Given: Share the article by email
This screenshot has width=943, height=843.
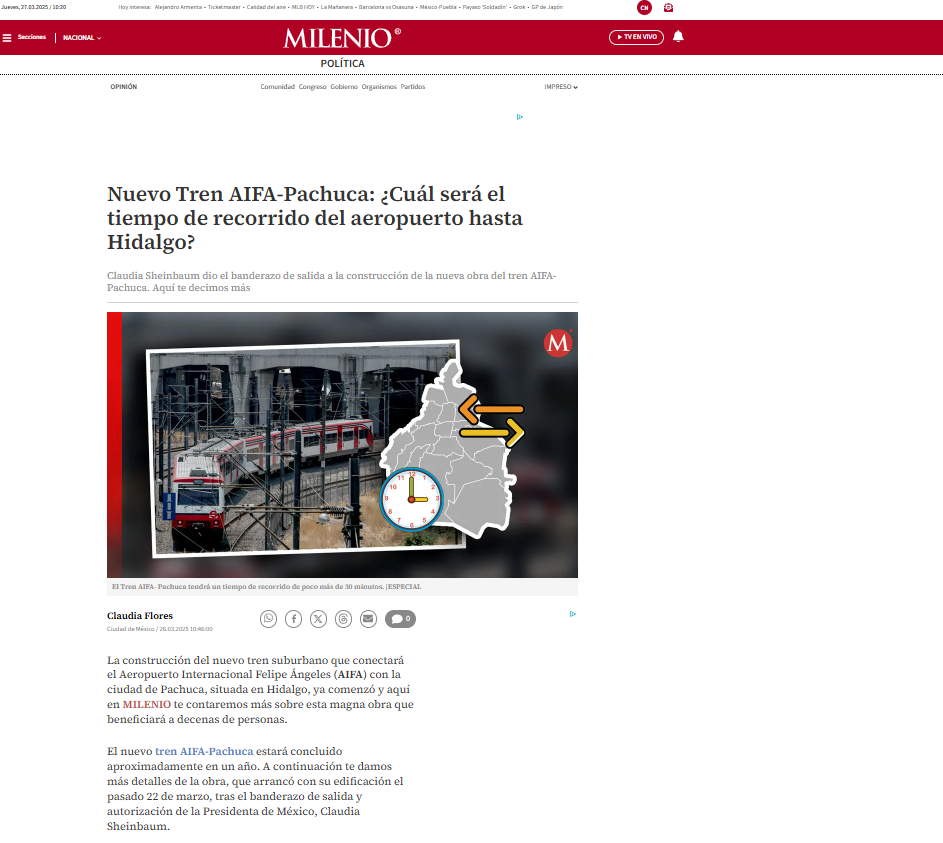Looking at the screenshot, I should click(x=369, y=619).
